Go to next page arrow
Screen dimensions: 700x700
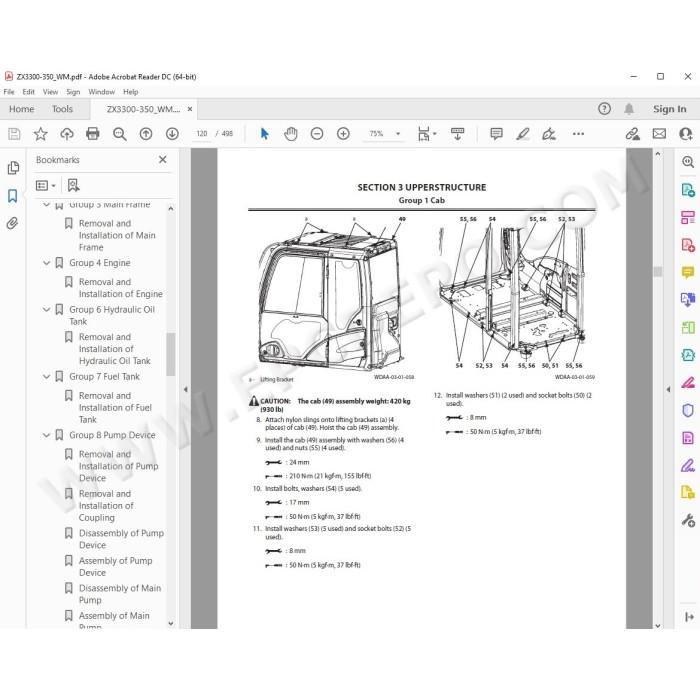pyautogui.click(x=172, y=133)
